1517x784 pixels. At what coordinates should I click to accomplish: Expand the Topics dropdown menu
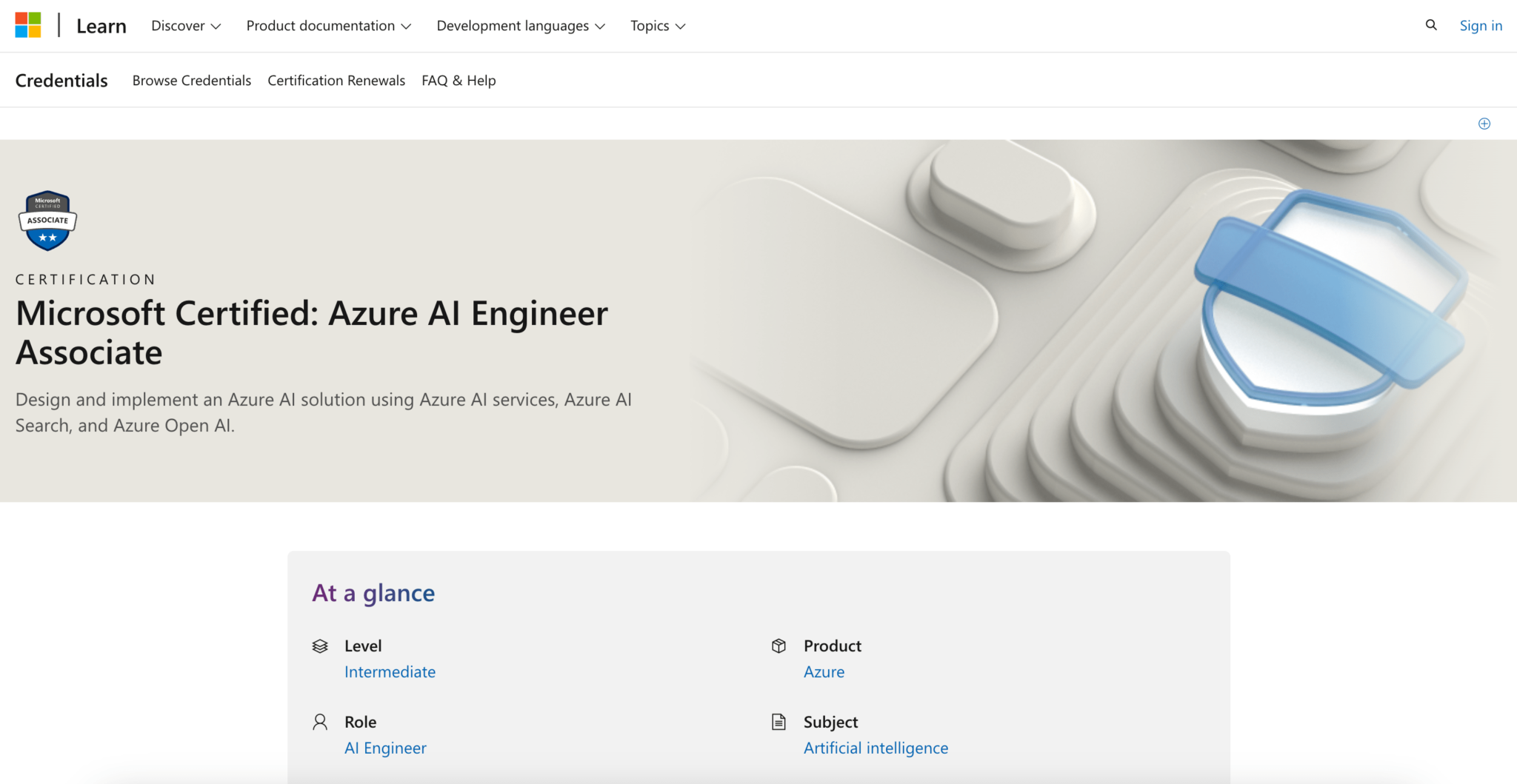coord(658,26)
